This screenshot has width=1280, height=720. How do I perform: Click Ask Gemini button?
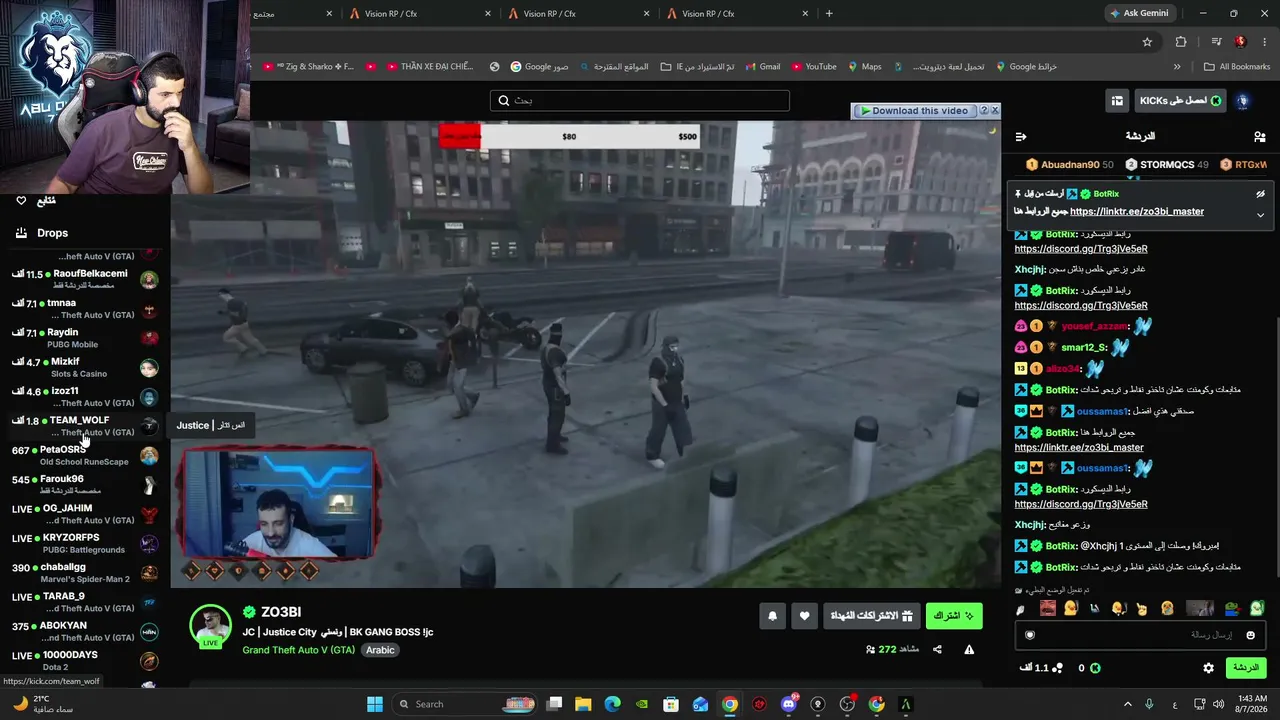[x=1138, y=14]
